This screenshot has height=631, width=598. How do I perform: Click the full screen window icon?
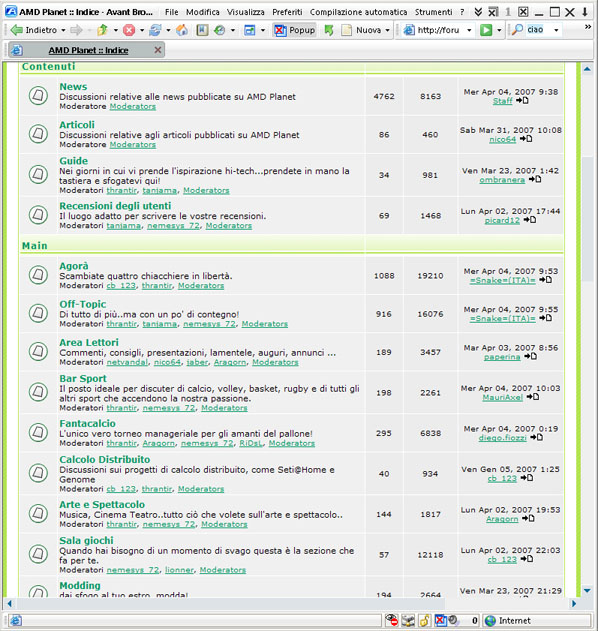click(x=250, y=30)
